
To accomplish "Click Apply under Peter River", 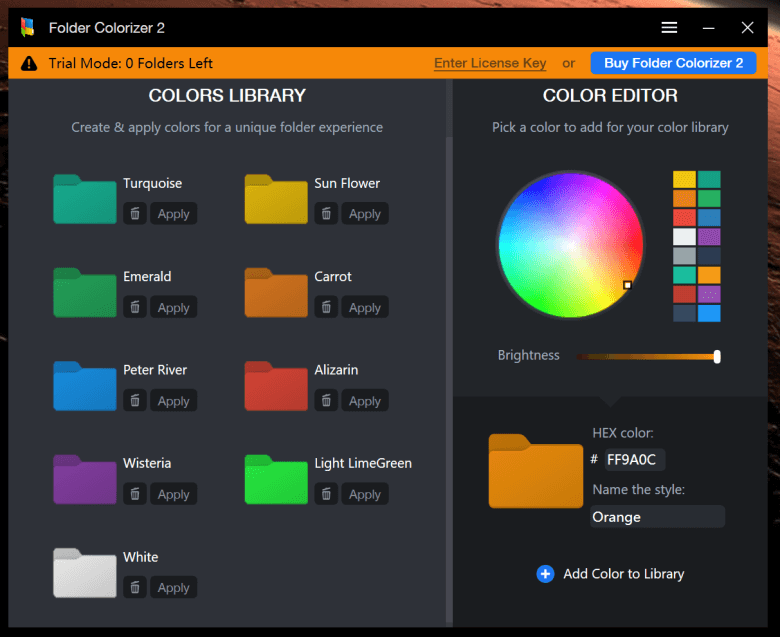I will (174, 401).
